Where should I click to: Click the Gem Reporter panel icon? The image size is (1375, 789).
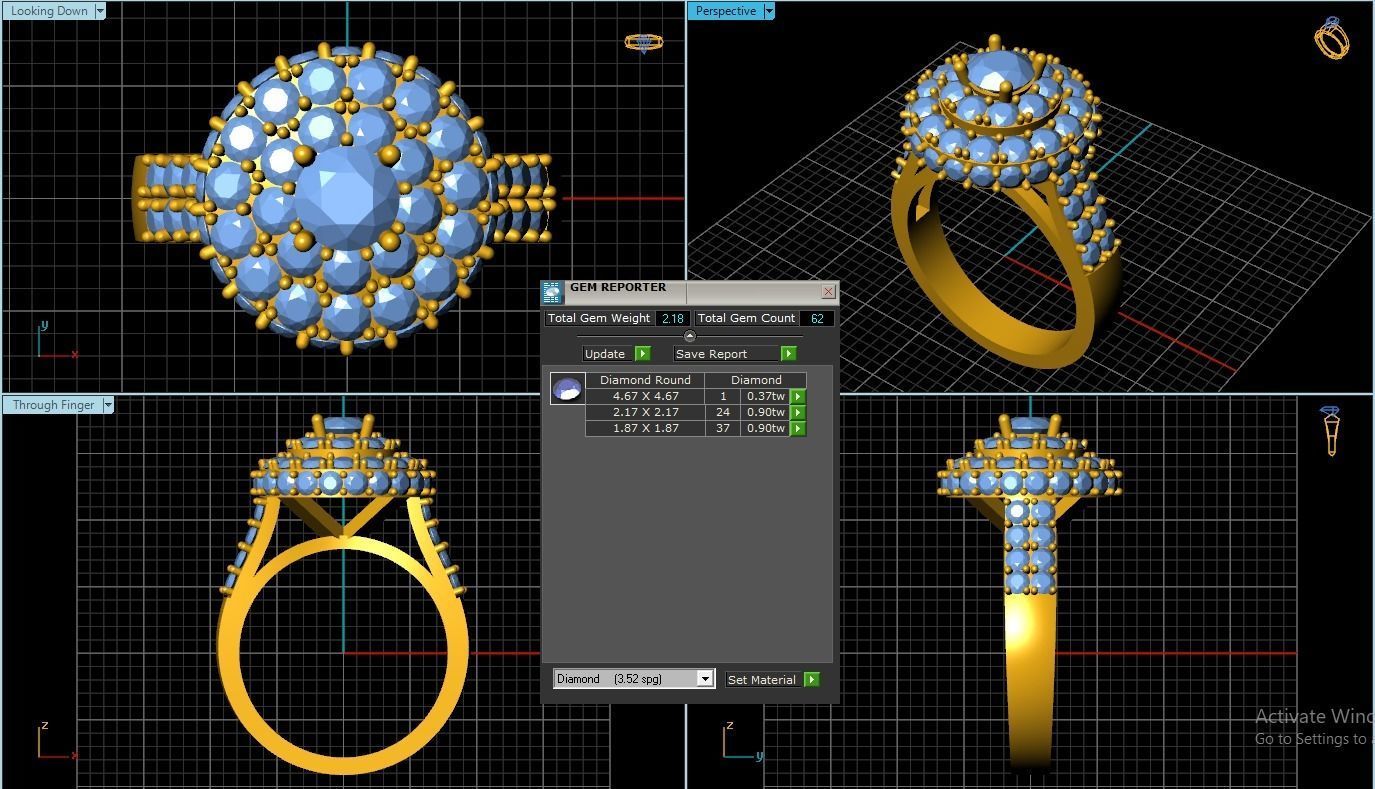(x=552, y=292)
